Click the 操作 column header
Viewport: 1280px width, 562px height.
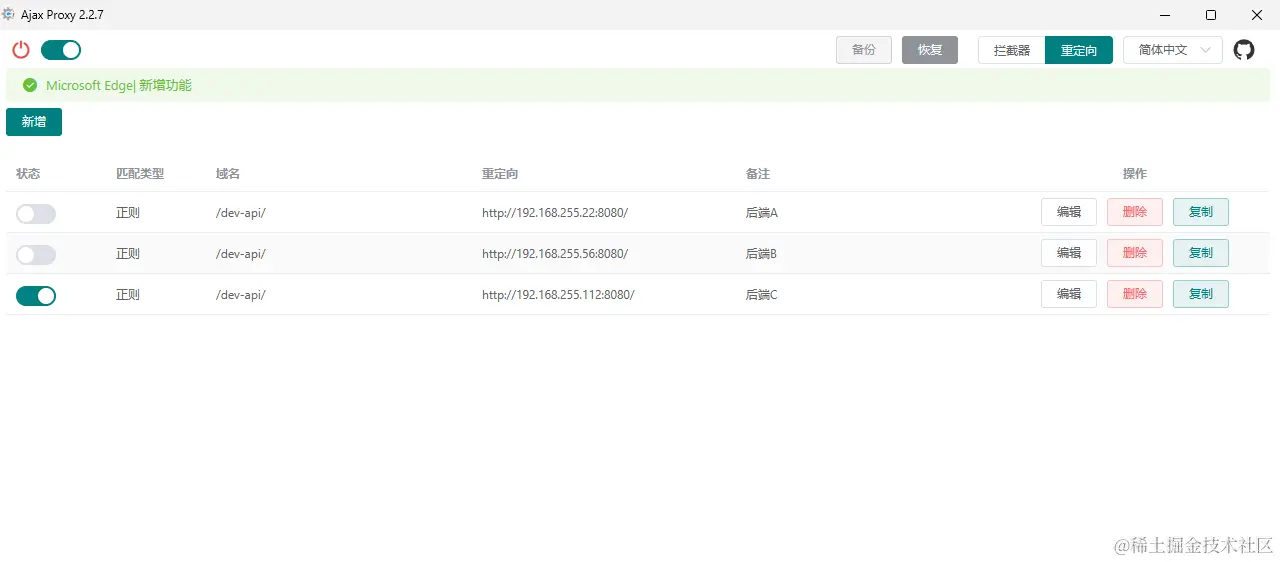pos(1135,174)
